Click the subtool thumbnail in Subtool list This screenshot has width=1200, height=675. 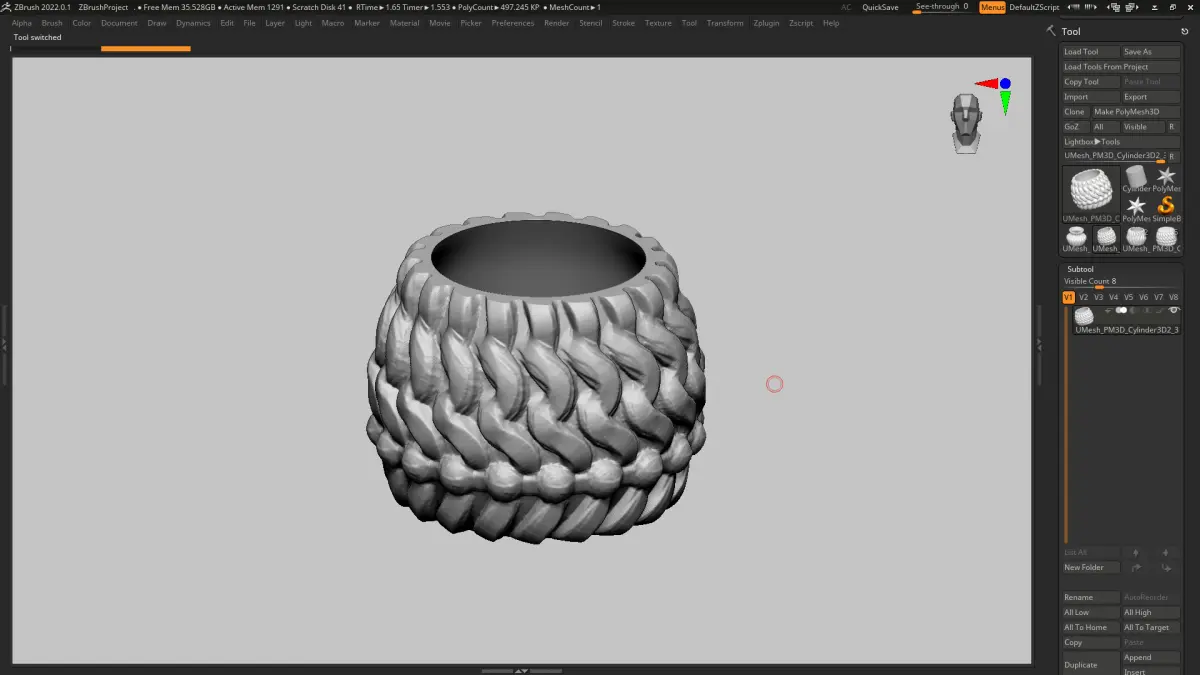[1084, 315]
